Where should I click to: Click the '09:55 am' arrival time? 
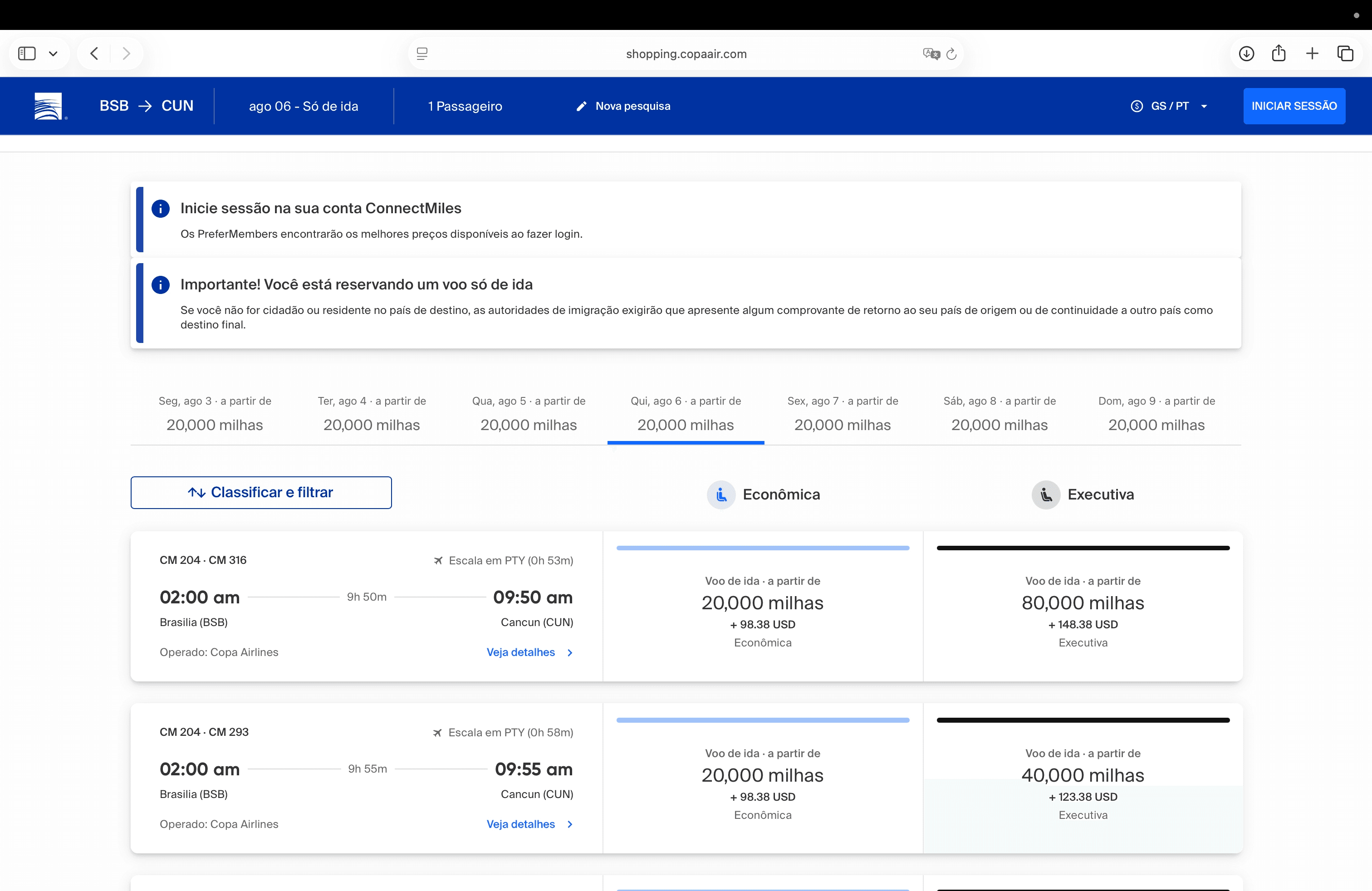(x=534, y=769)
